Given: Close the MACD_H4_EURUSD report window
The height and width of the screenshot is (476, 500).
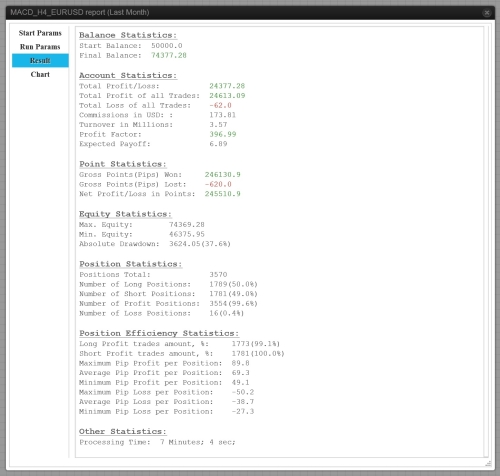Looking at the screenshot, I should tap(487, 13).
